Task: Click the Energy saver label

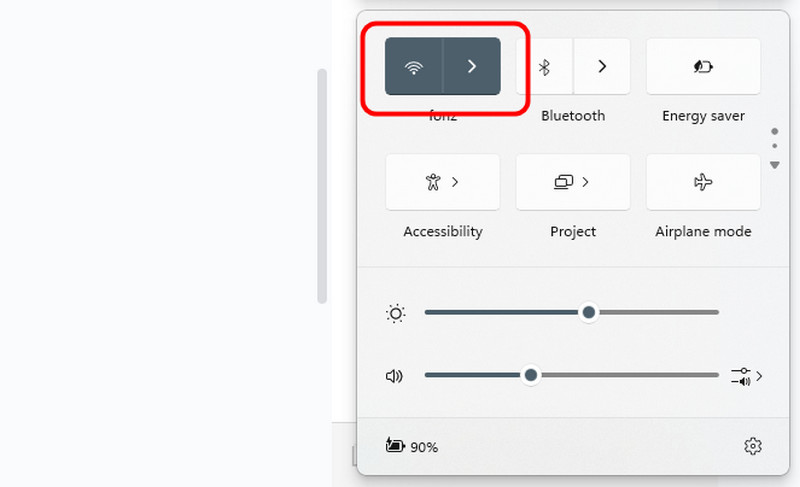Action: tap(703, 116)
